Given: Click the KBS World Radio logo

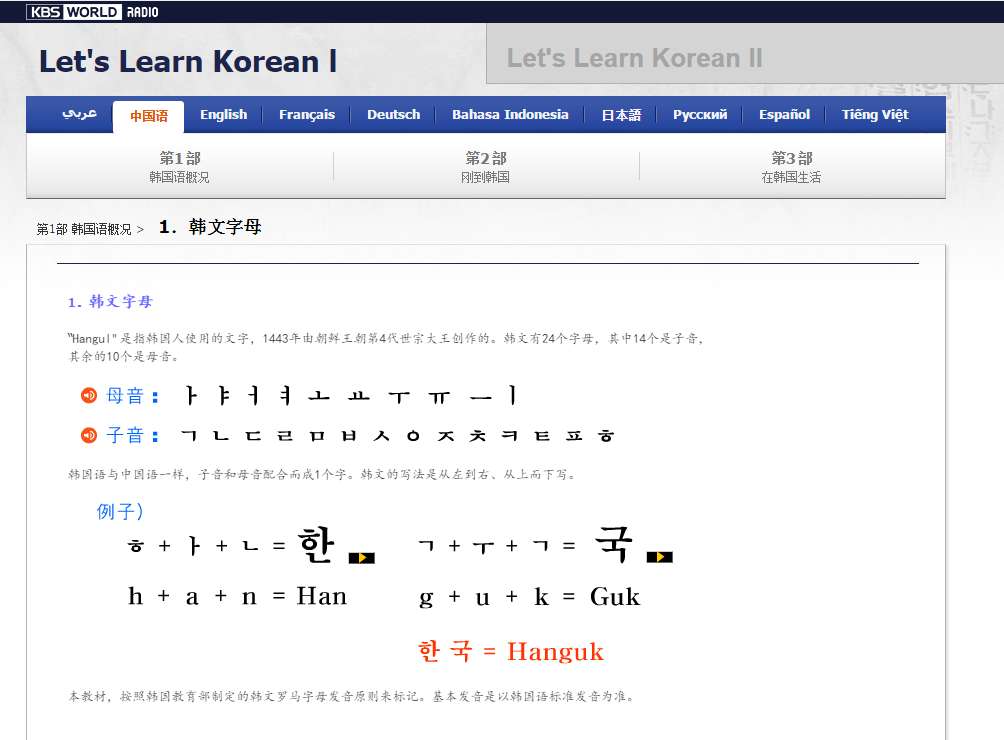Looking at the screenshot, I should pyautogui.click(x=92, y=12).
